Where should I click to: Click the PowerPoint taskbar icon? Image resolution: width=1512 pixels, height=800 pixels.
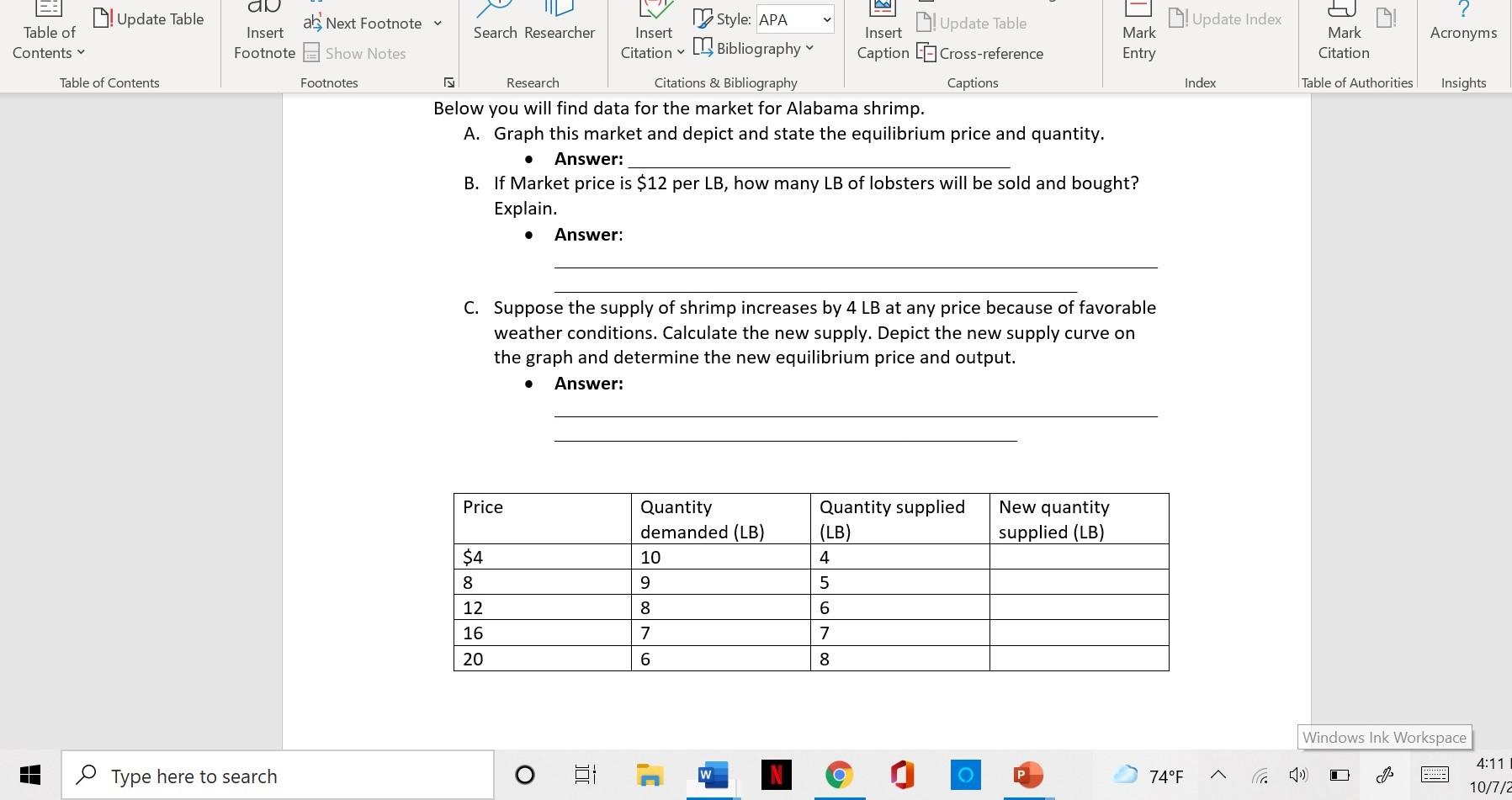pyautogui.click(x=1028, y=775)
